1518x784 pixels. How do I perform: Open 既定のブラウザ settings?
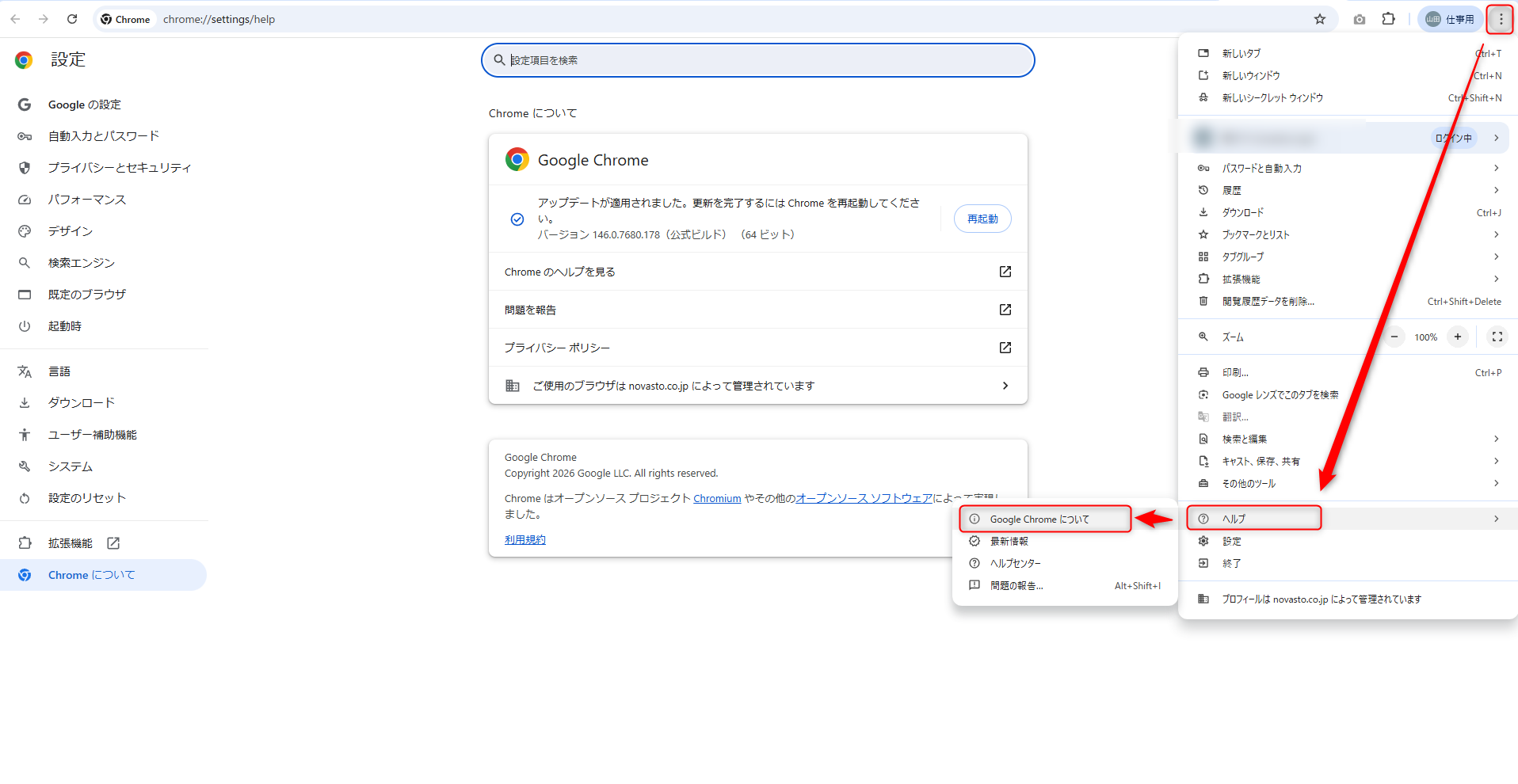click(x=104, y=295)
